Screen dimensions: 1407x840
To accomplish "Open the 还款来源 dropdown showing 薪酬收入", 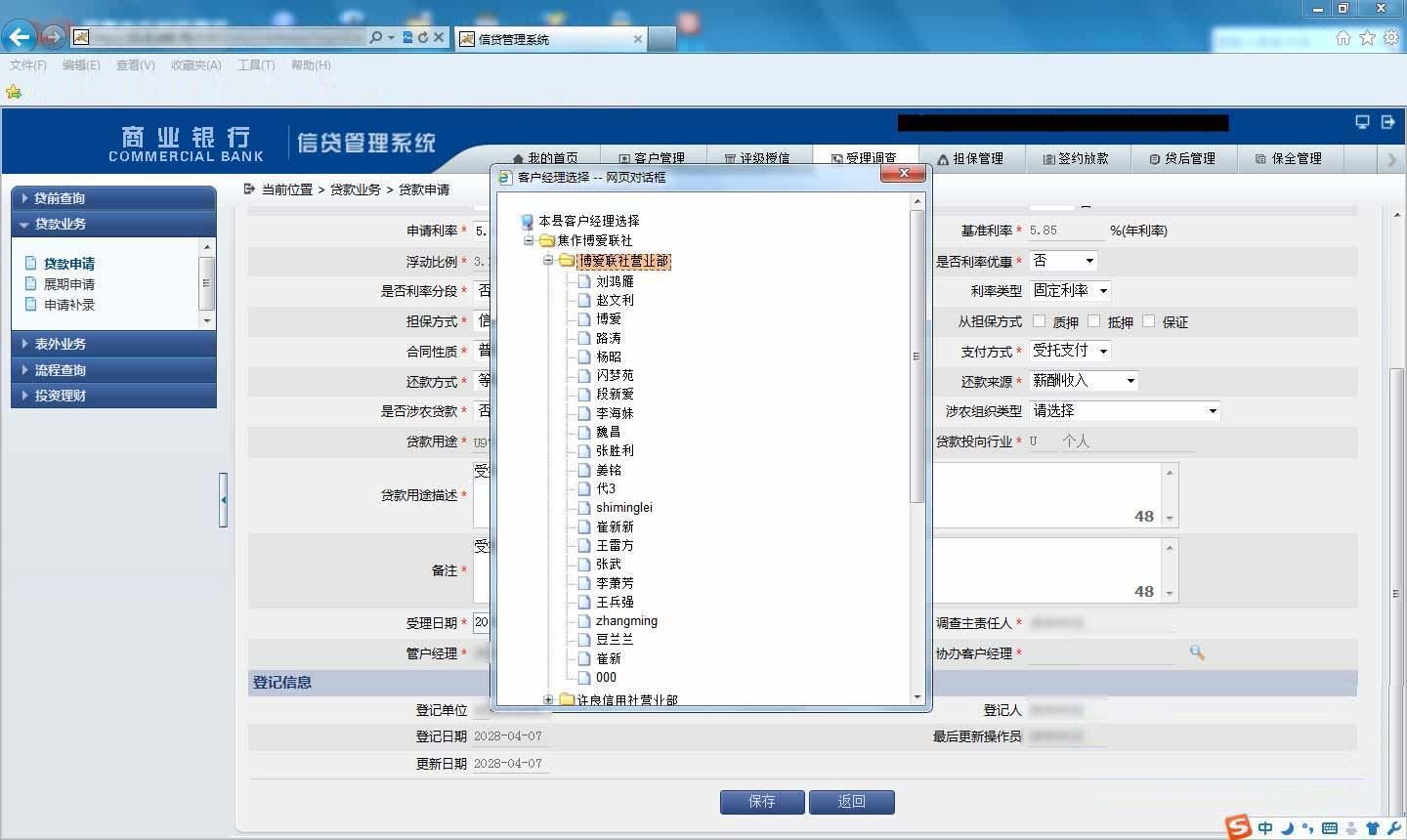I will click(x=1085, y=381).
